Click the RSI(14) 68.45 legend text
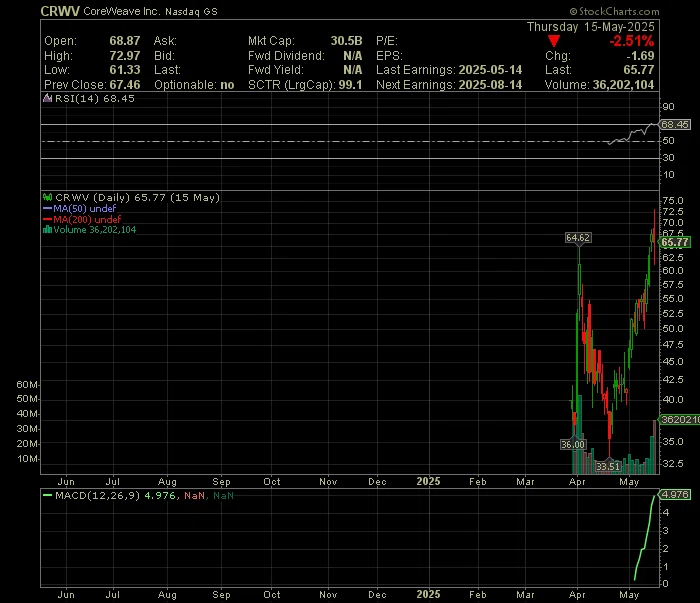 pyautogui.click(x=95, y=98)
